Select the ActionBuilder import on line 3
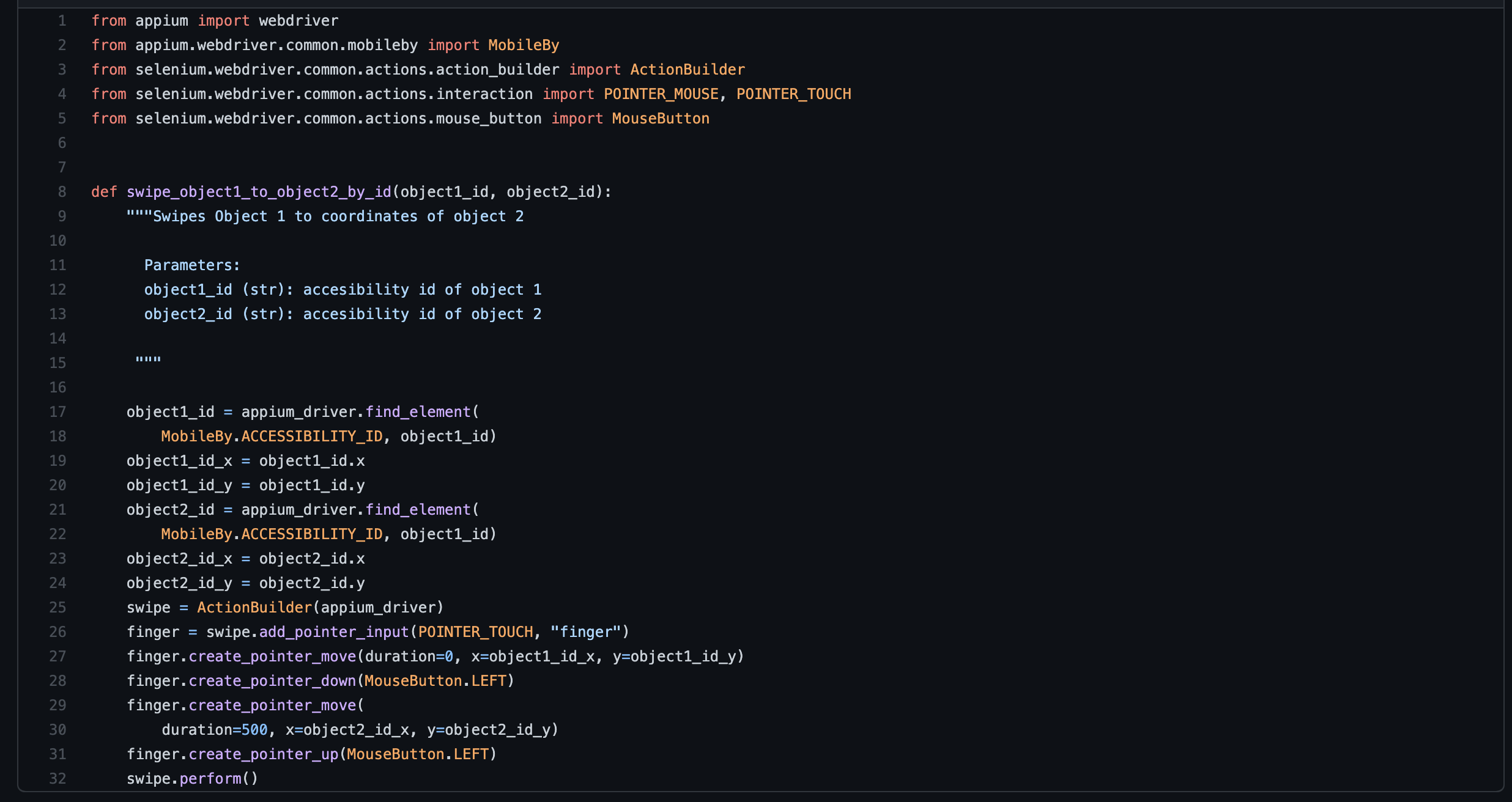 (x=687, y=69)
